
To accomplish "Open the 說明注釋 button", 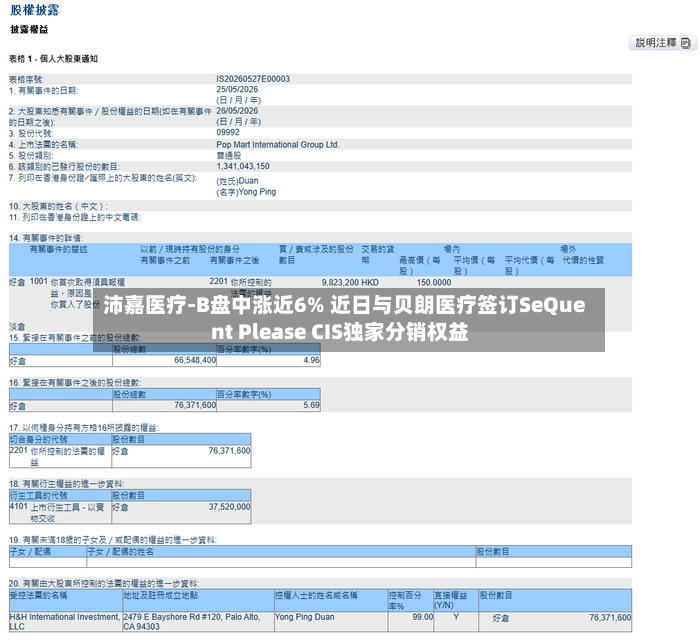I will point(662,43).
